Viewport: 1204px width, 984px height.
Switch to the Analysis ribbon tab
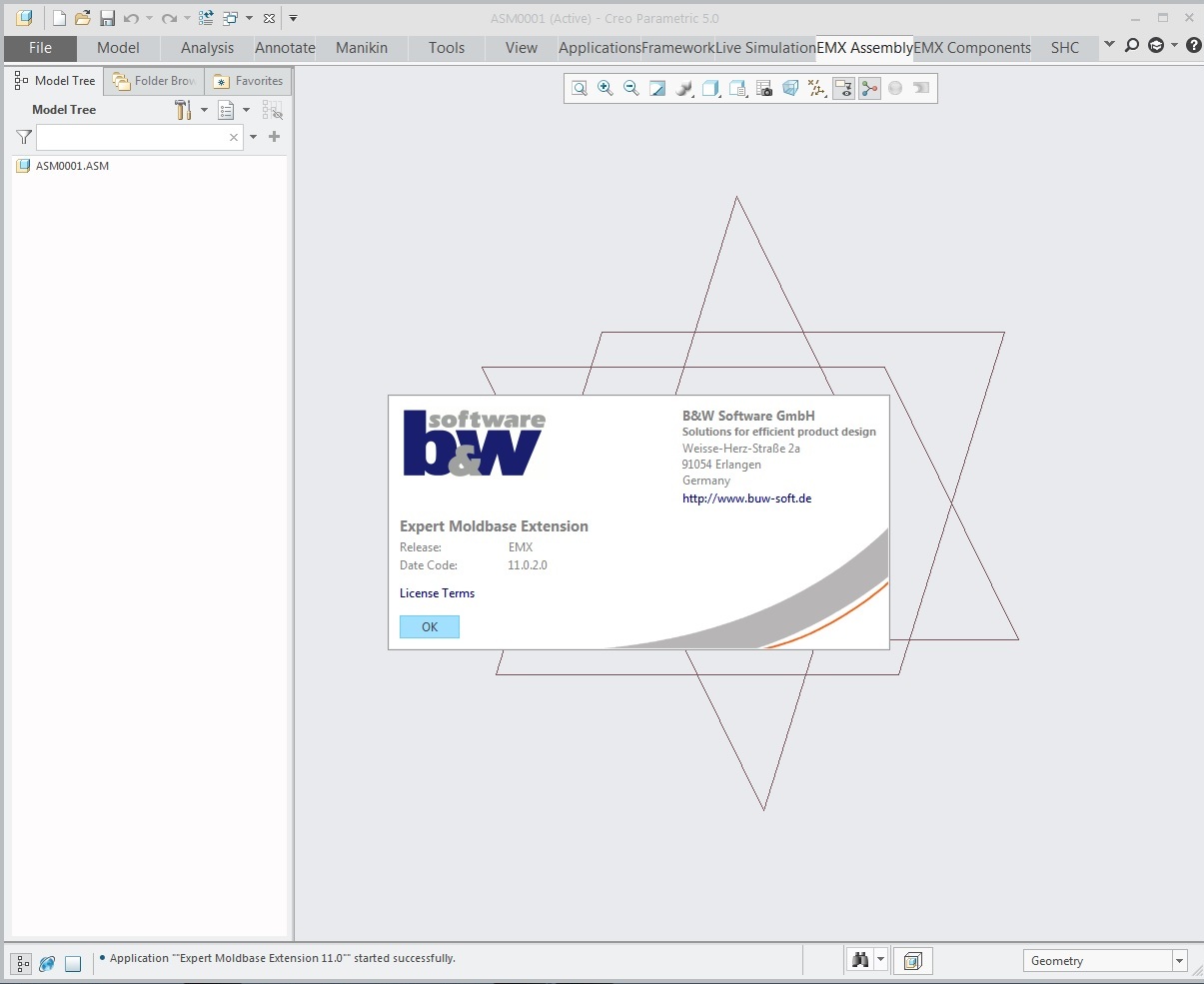tap(207, 48)
